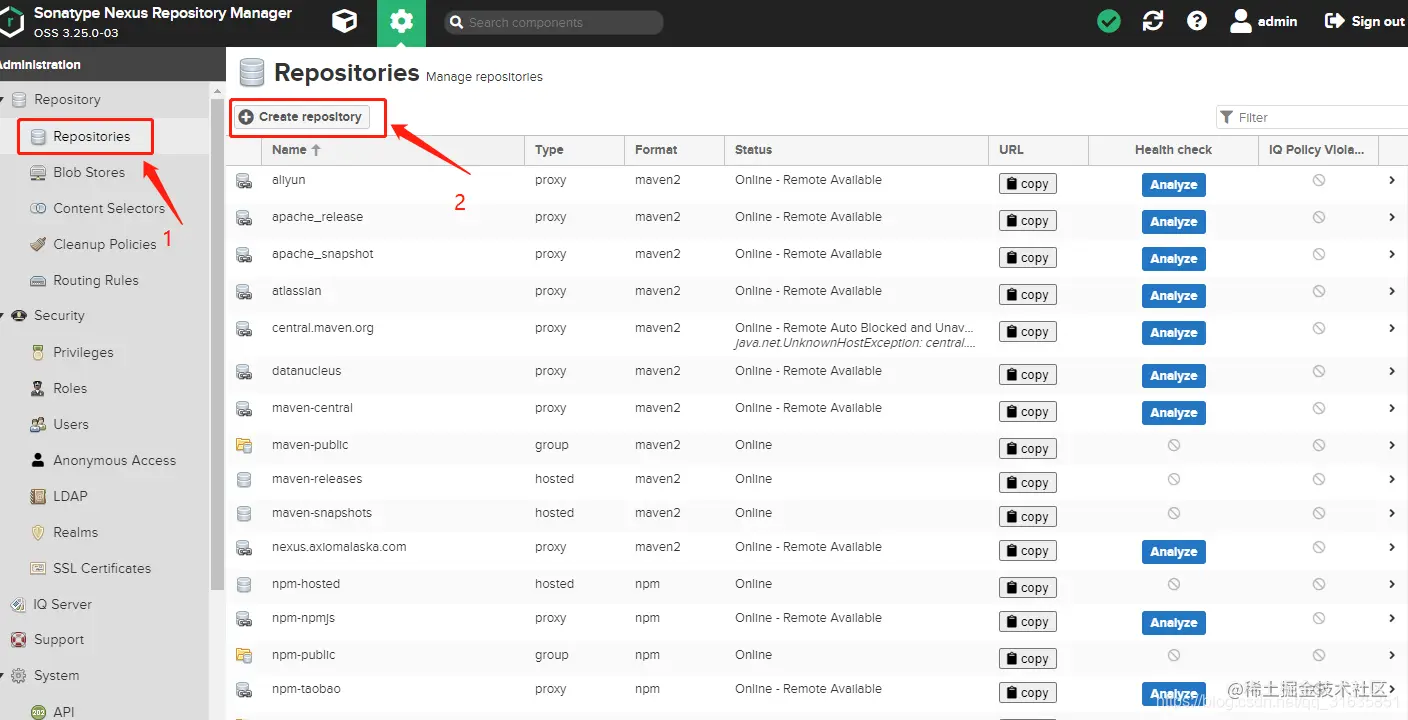Focus the Filter input box
The image size is (1408, 720).
point(1313,117)
